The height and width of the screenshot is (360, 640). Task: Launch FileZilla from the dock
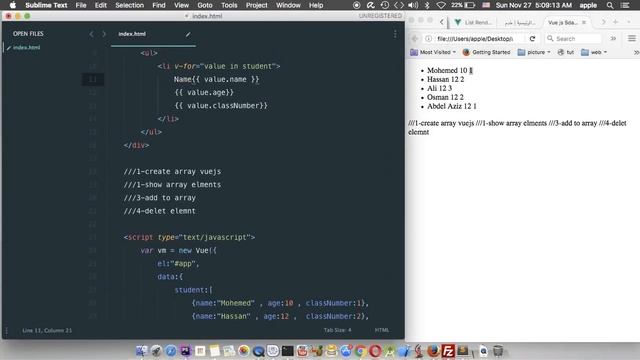click(448, 351)
